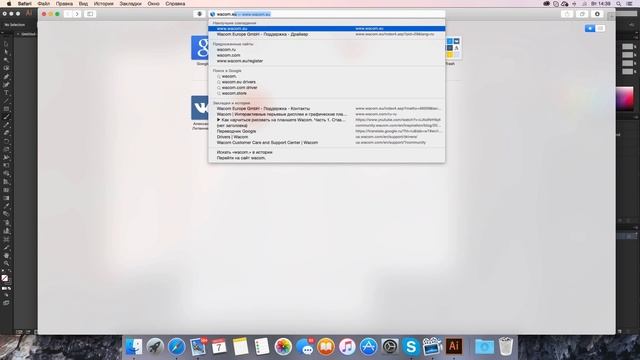The width and height of the screenshot is (640, 360).
Task: Open Reminders from the Dock
Action: click(x=262, y=347)
